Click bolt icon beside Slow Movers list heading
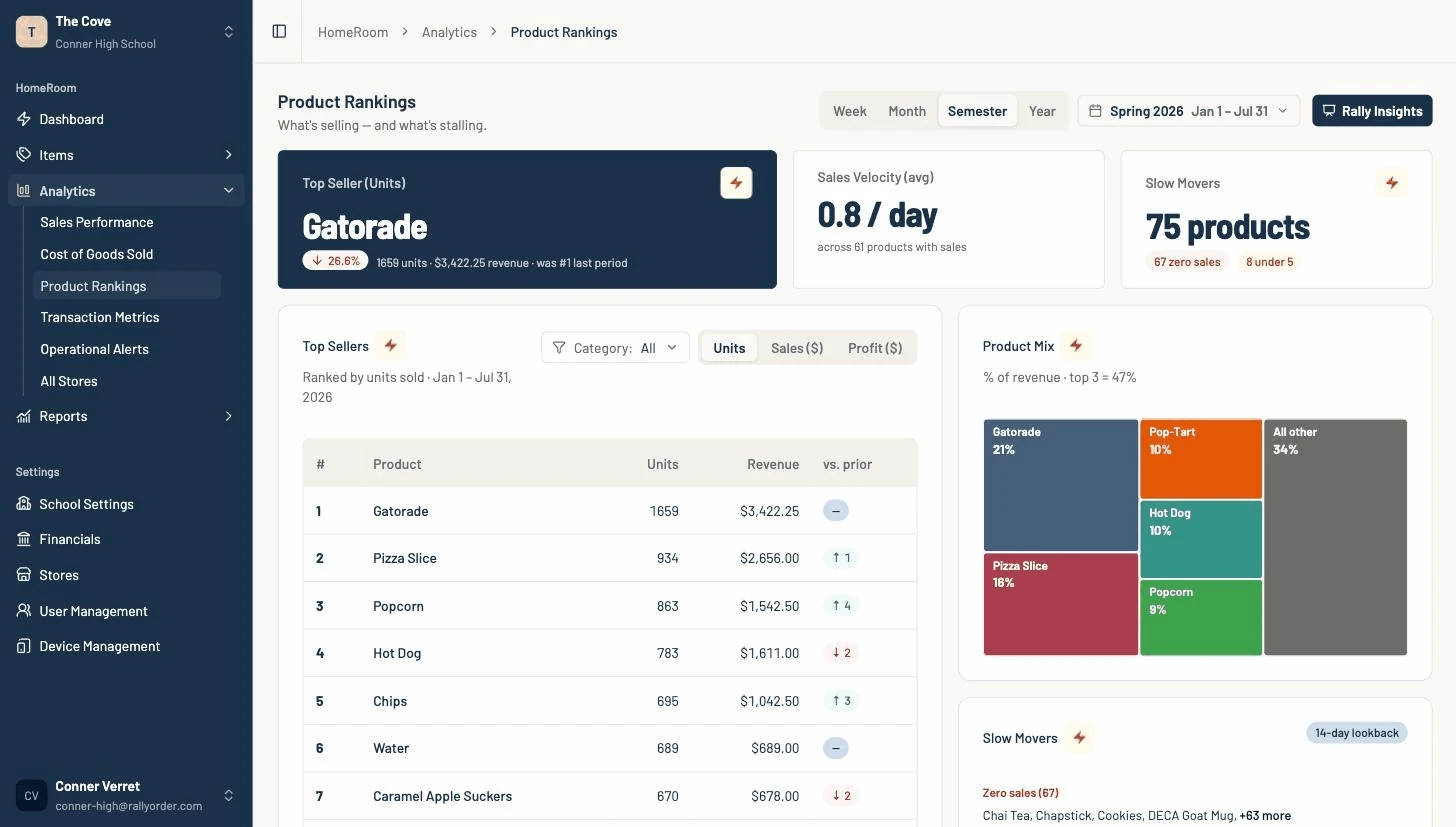This screenshot has height=827, width=1456. (x=1079, y=738)
